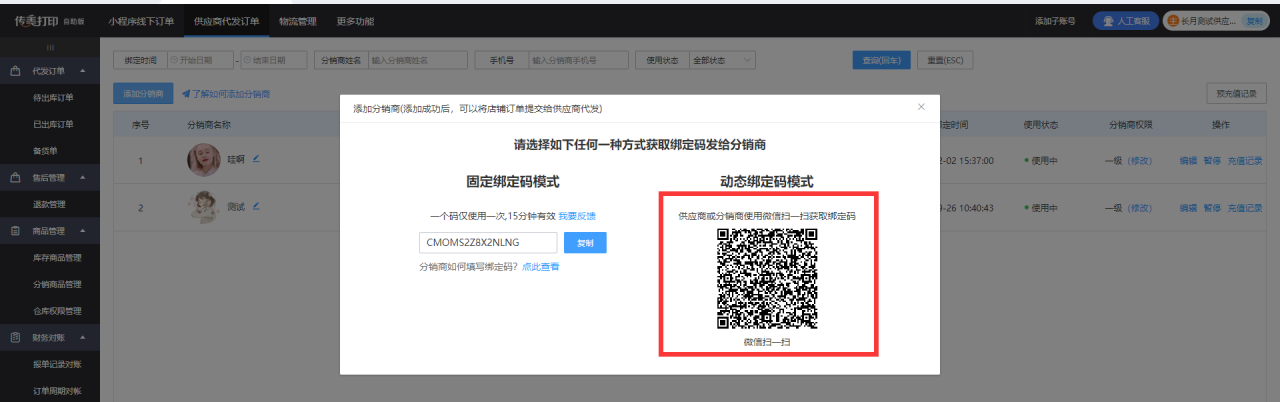Switch to 供应商代发订单 tab
The height and width of the screenshot is (402, 1280).
227,20
